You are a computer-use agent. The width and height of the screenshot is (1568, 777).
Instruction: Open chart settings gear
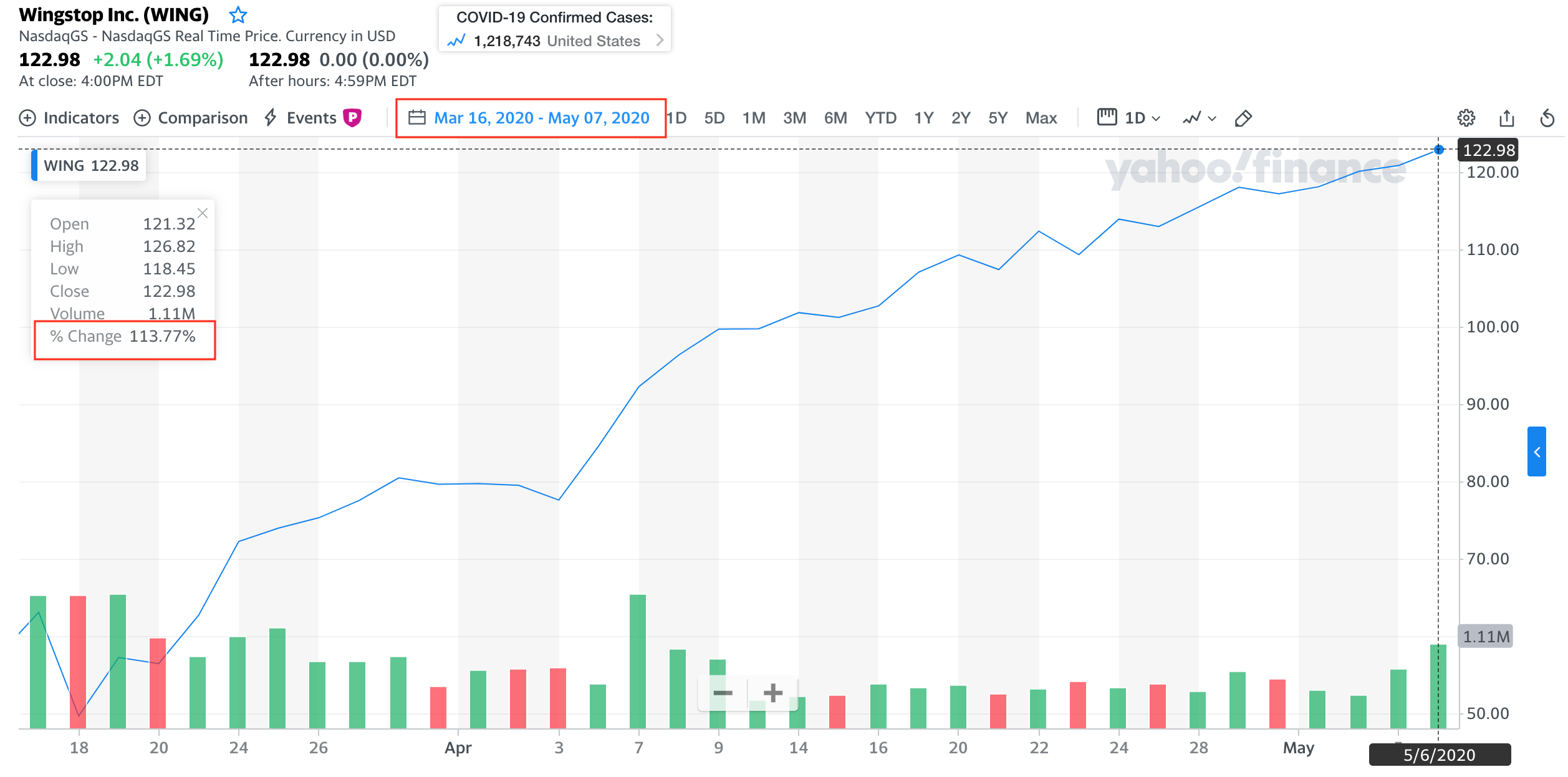[1466, 118]
